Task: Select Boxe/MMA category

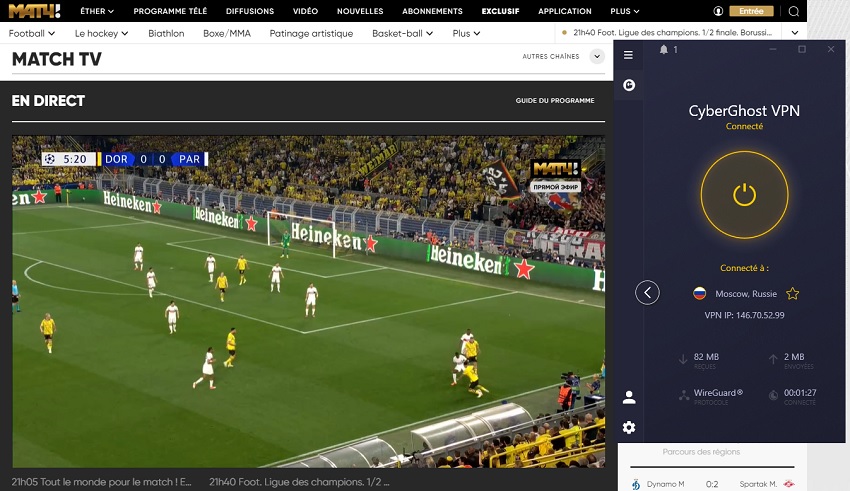Action: tap(227, 33)
